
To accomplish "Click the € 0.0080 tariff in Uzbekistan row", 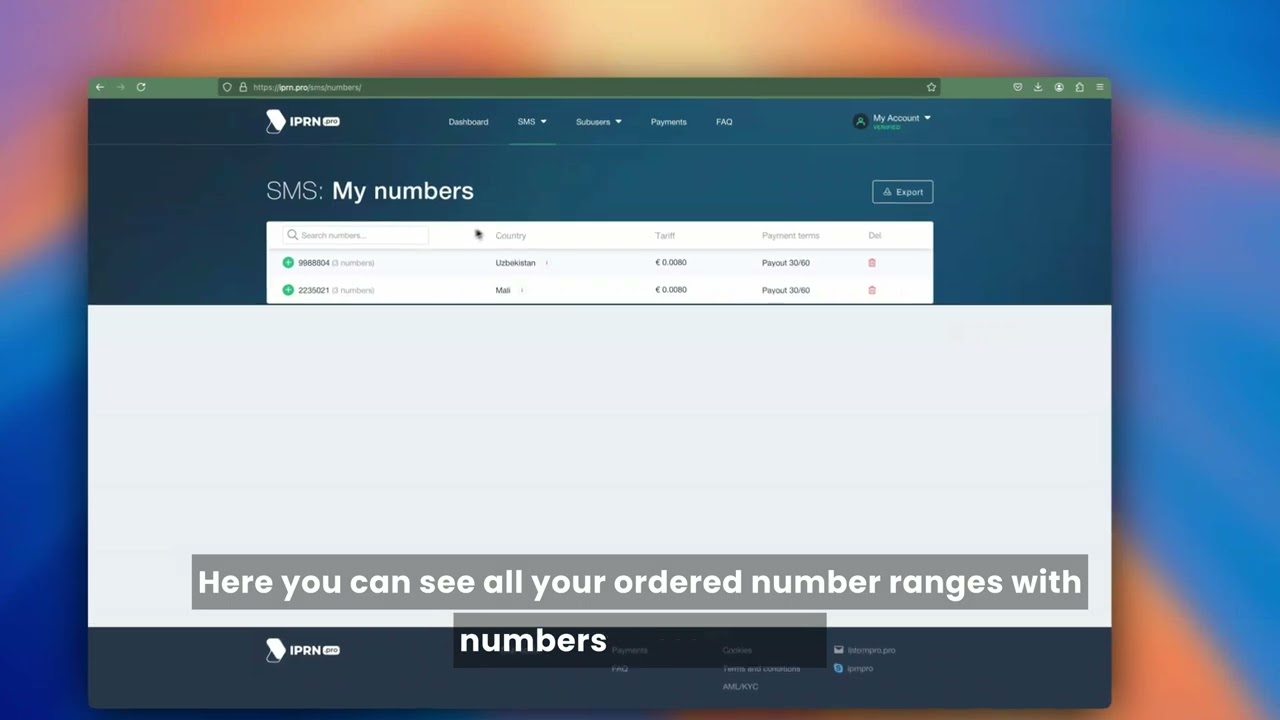I will coord(671,262).
